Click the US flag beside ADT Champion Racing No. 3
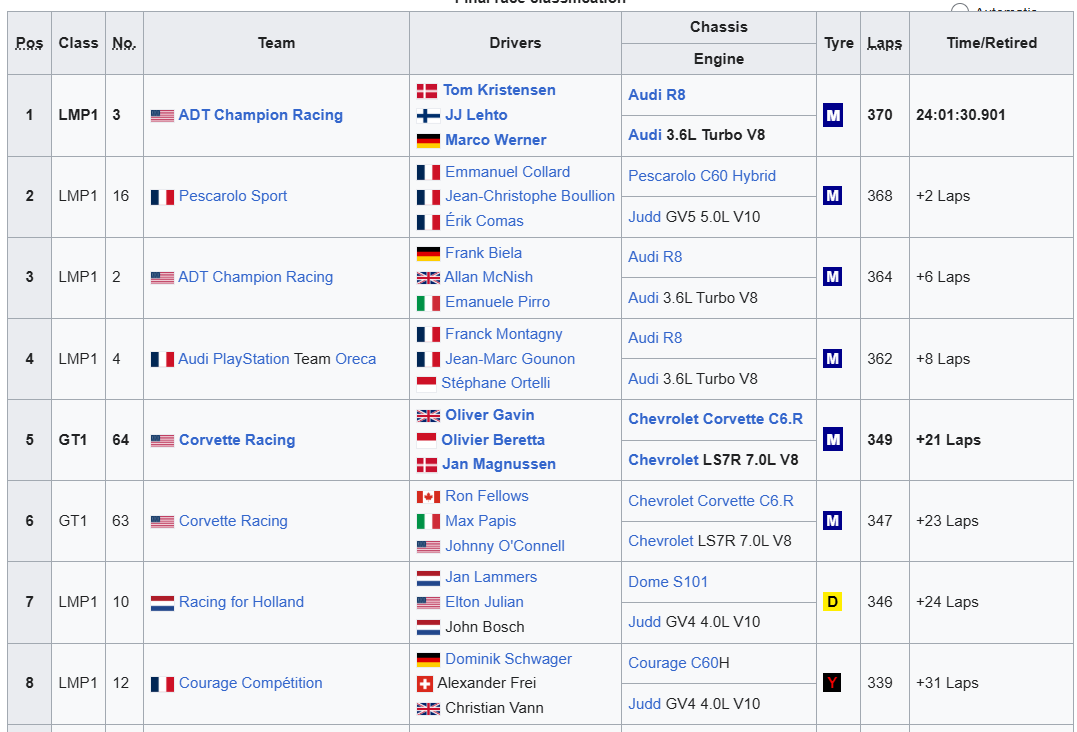The image size is (1077, 732). [162, 116]
